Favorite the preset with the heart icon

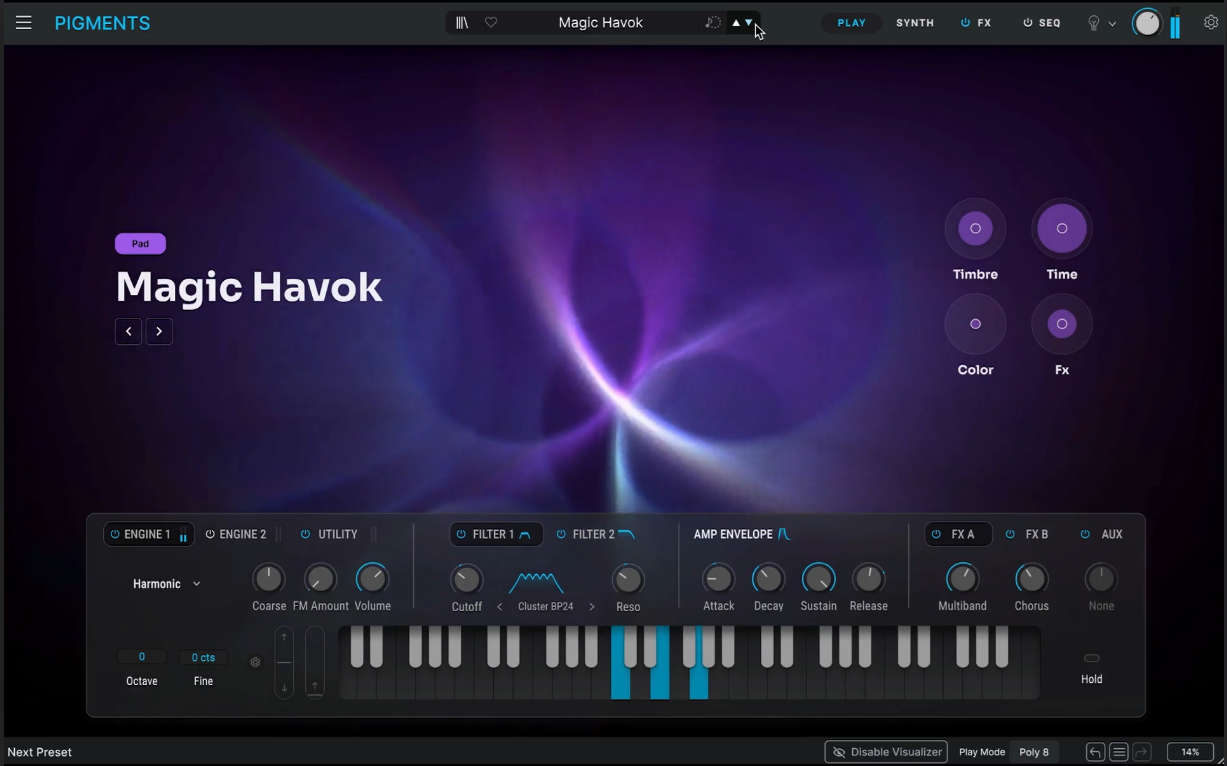click(x=491, y=23)
